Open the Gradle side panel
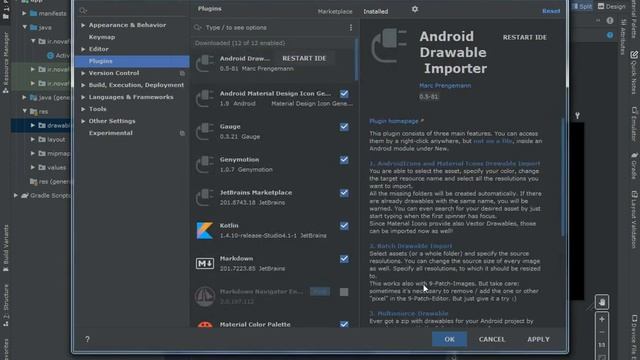Image resolution: width=640 pixels, height=360 pixels. [x=634, y=166]
